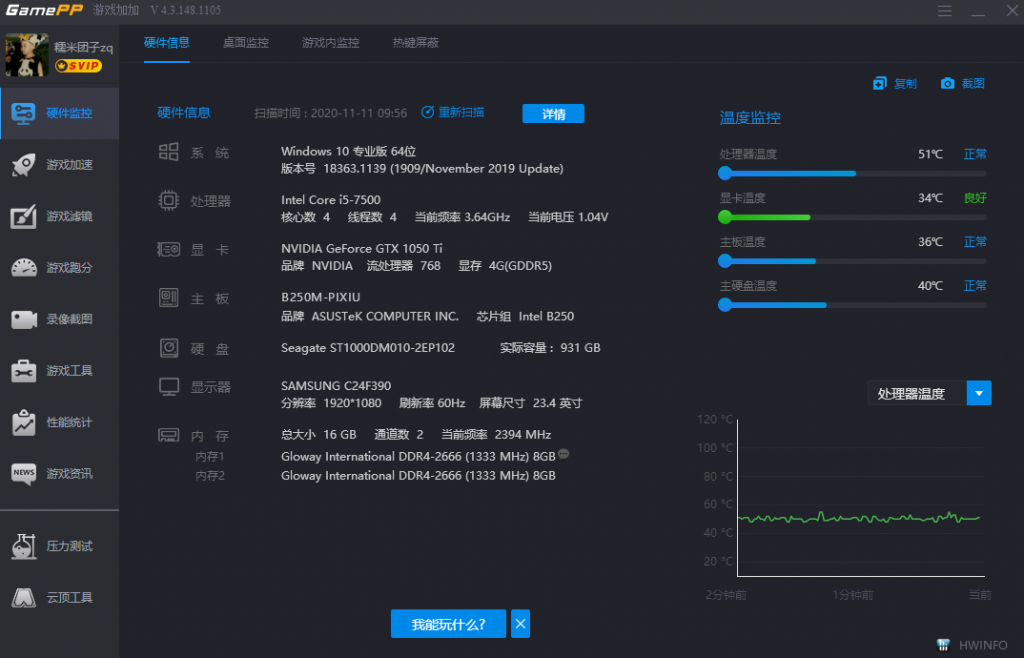The image size is (1024, 658).
Task: Open 硬件监控 hardware monitor sidebar item
Action: tap(59, 113)
